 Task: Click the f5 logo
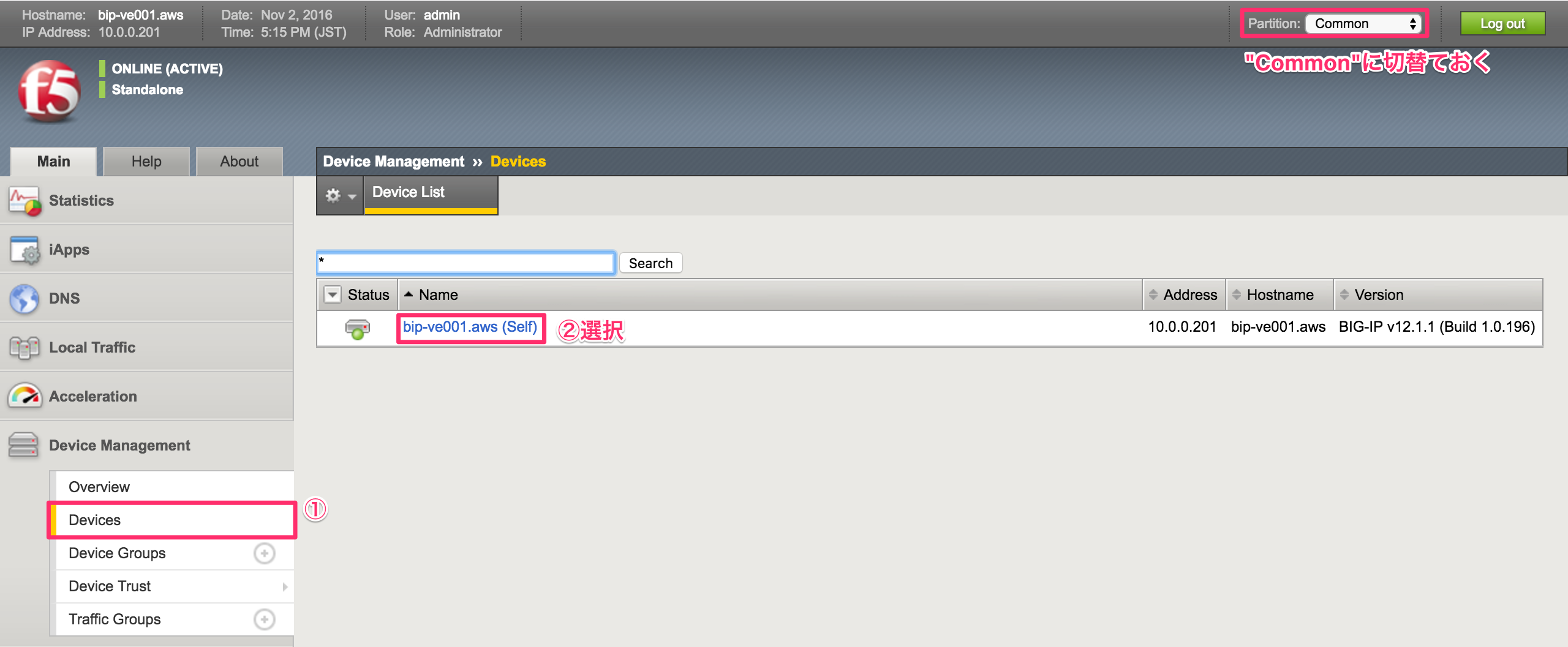tap(51, 91)
